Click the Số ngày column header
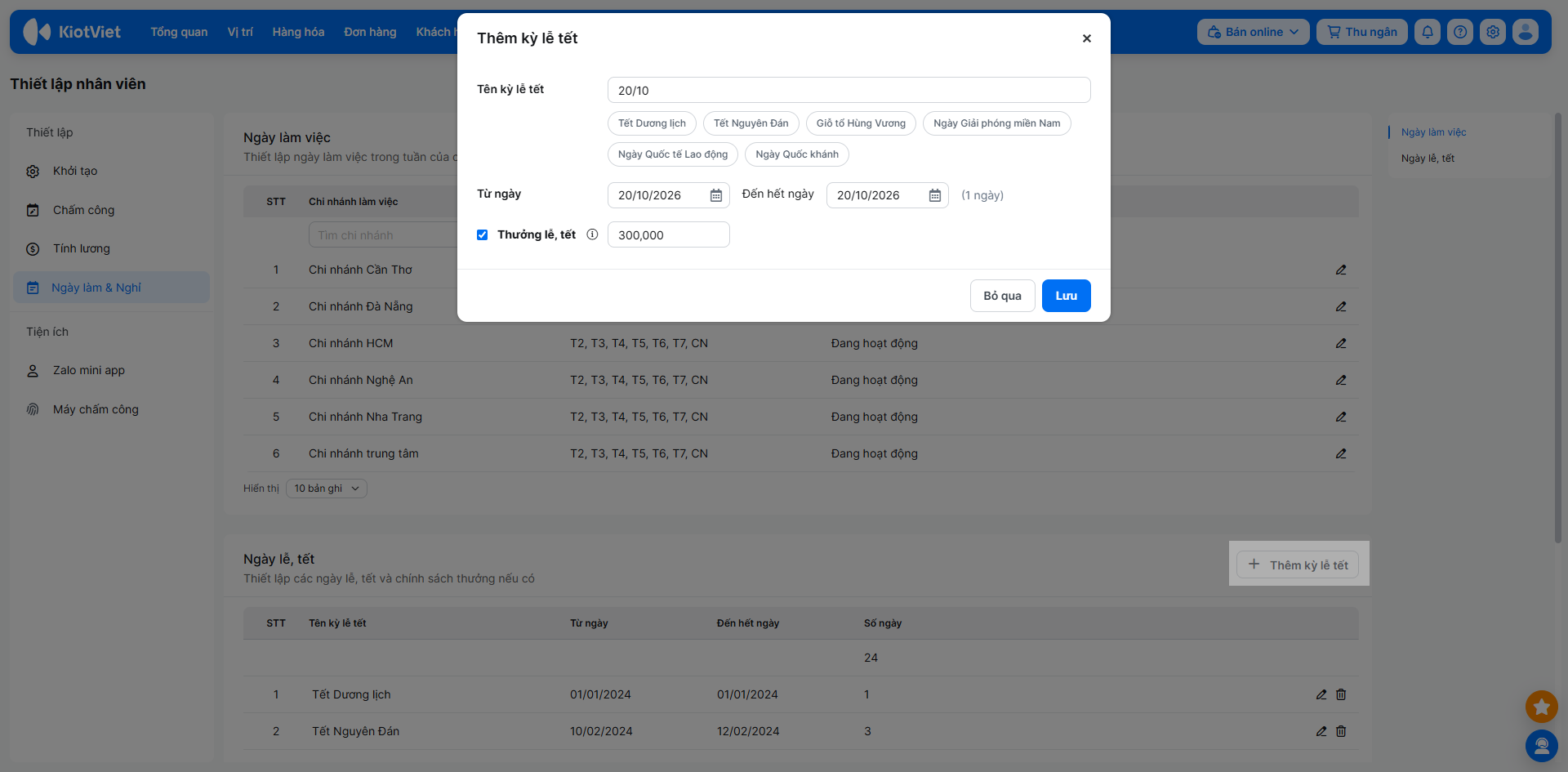1568x772 pixels. click(x=883, y=623)
